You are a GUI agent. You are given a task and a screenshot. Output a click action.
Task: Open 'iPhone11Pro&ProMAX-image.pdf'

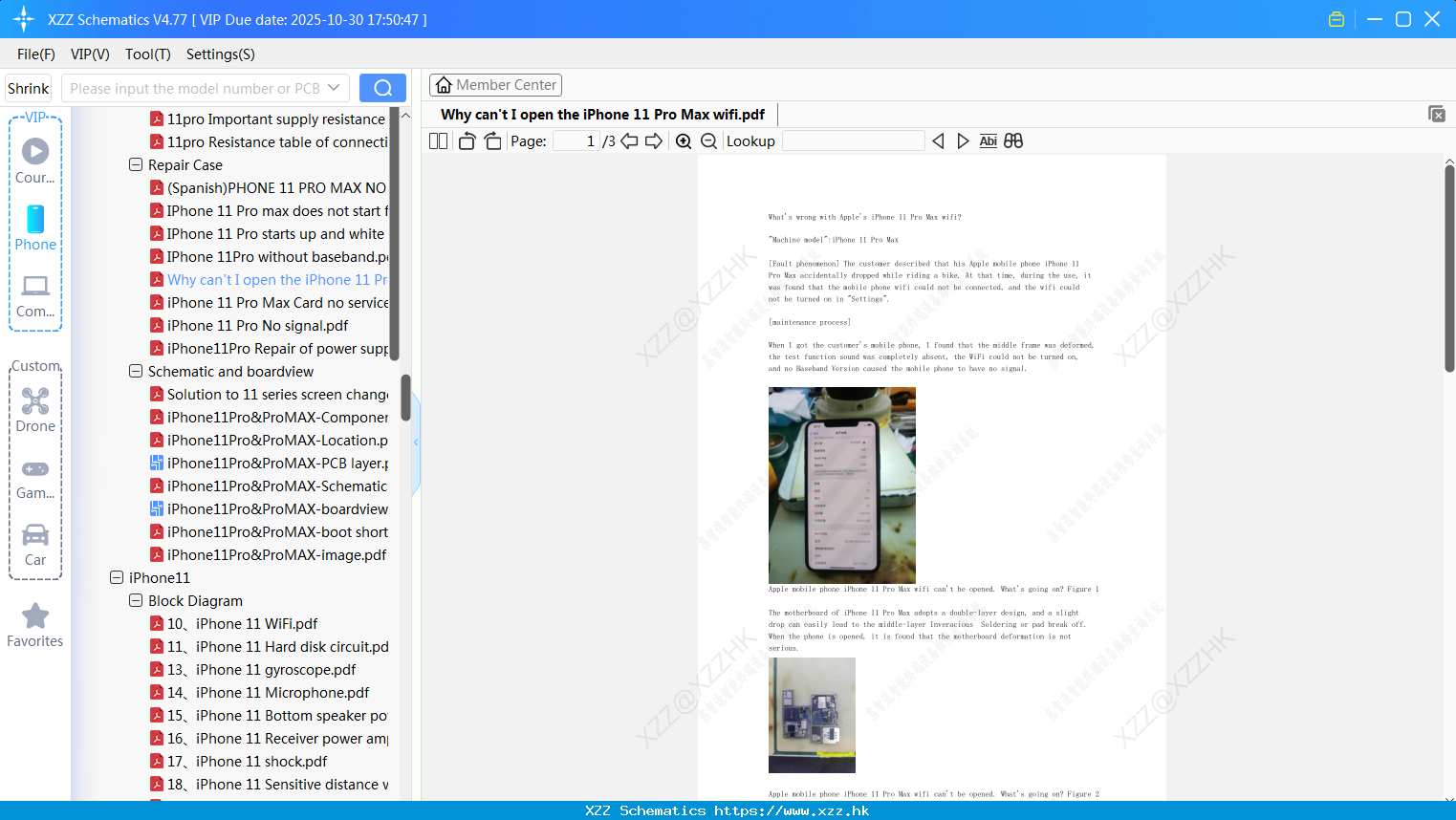pos(268,554)
